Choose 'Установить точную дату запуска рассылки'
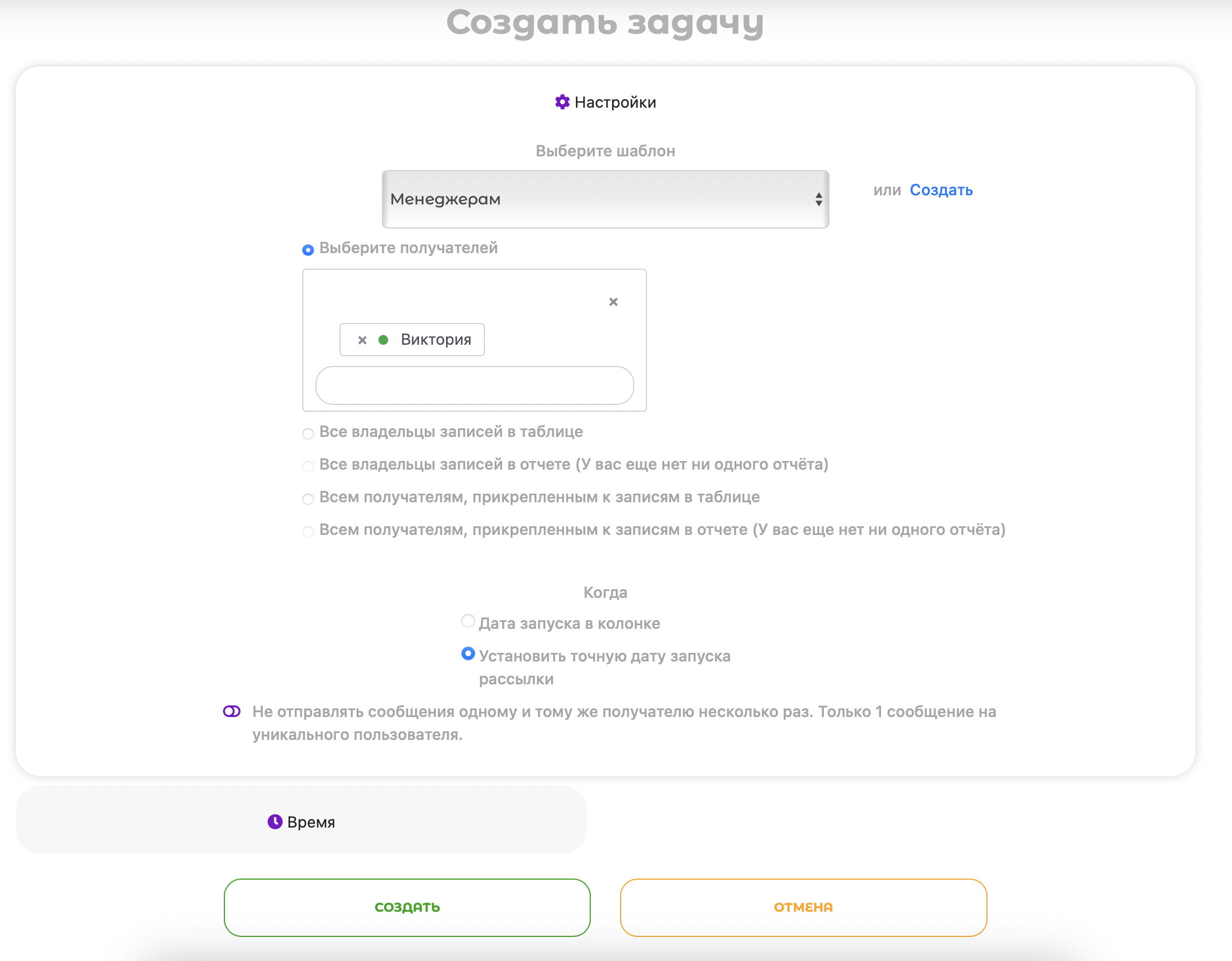The height and width of the screenshot is (961, 1232). [x=468, y=654]
